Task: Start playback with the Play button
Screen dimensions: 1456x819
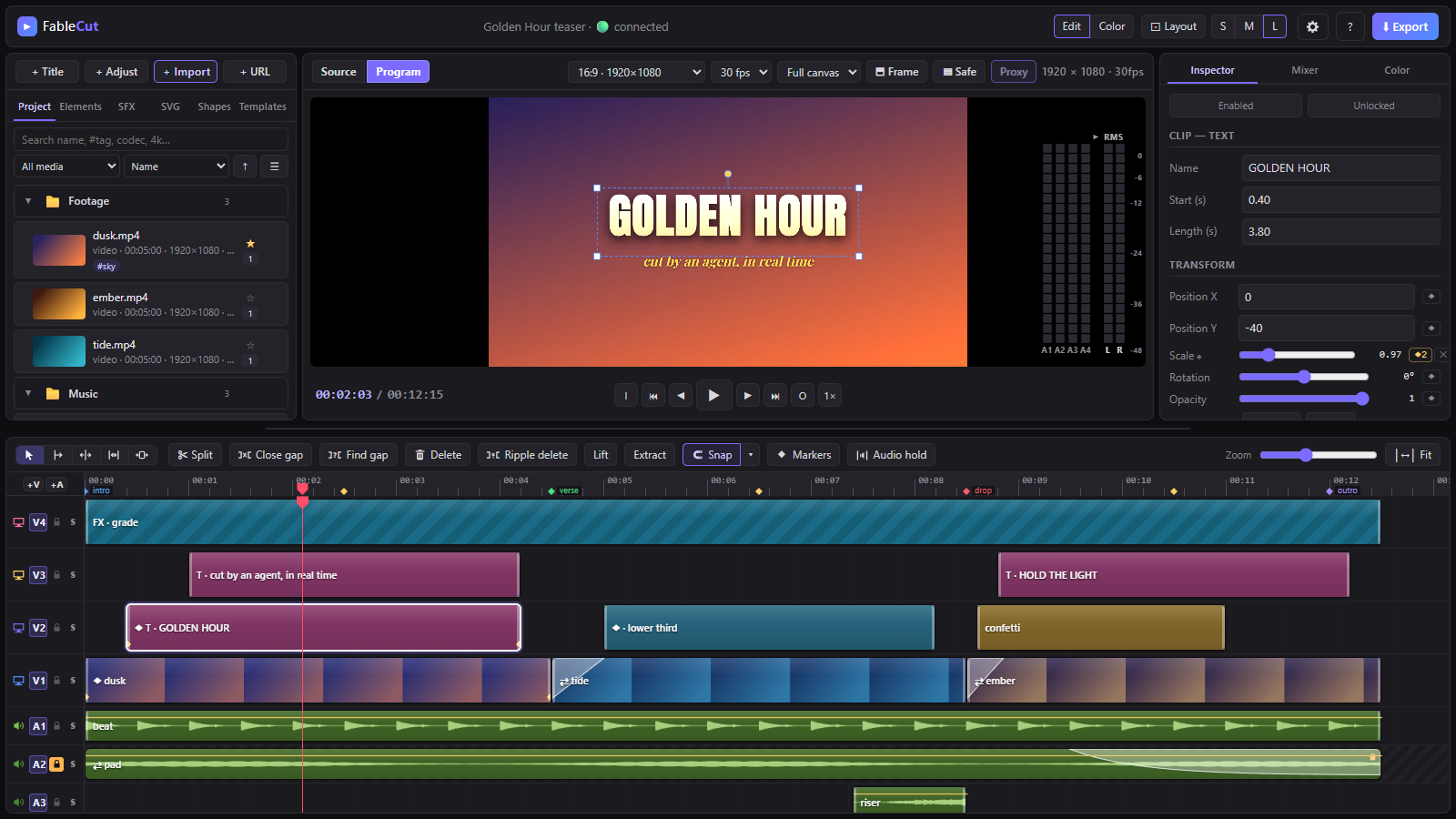Action: pos(714,395)
